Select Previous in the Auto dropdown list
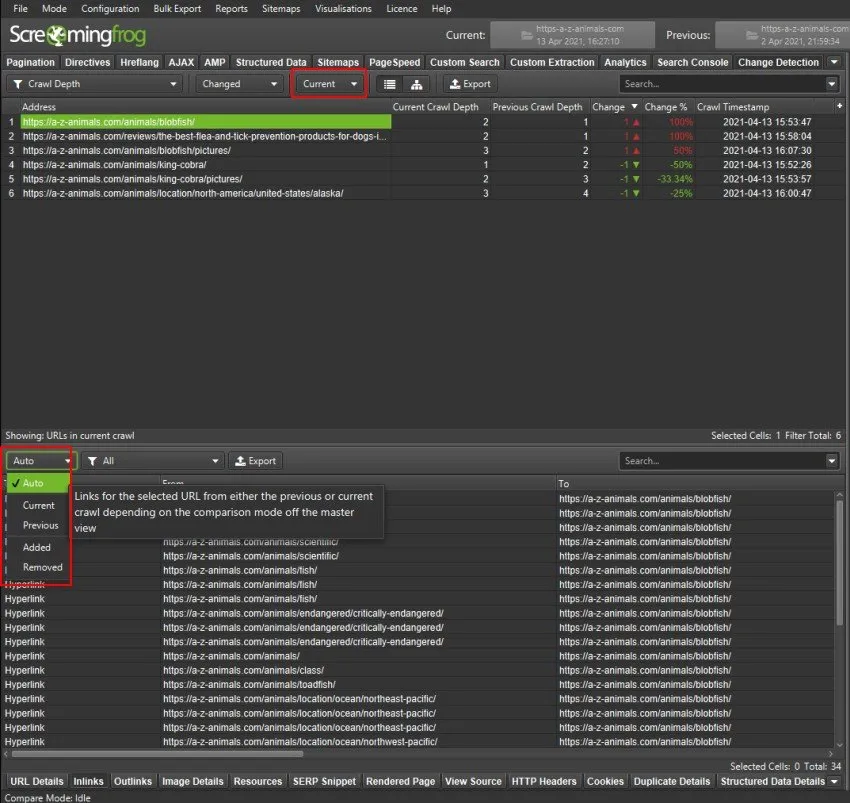The height and width of the screenshot is (803, 850). [x=41, y=525]
